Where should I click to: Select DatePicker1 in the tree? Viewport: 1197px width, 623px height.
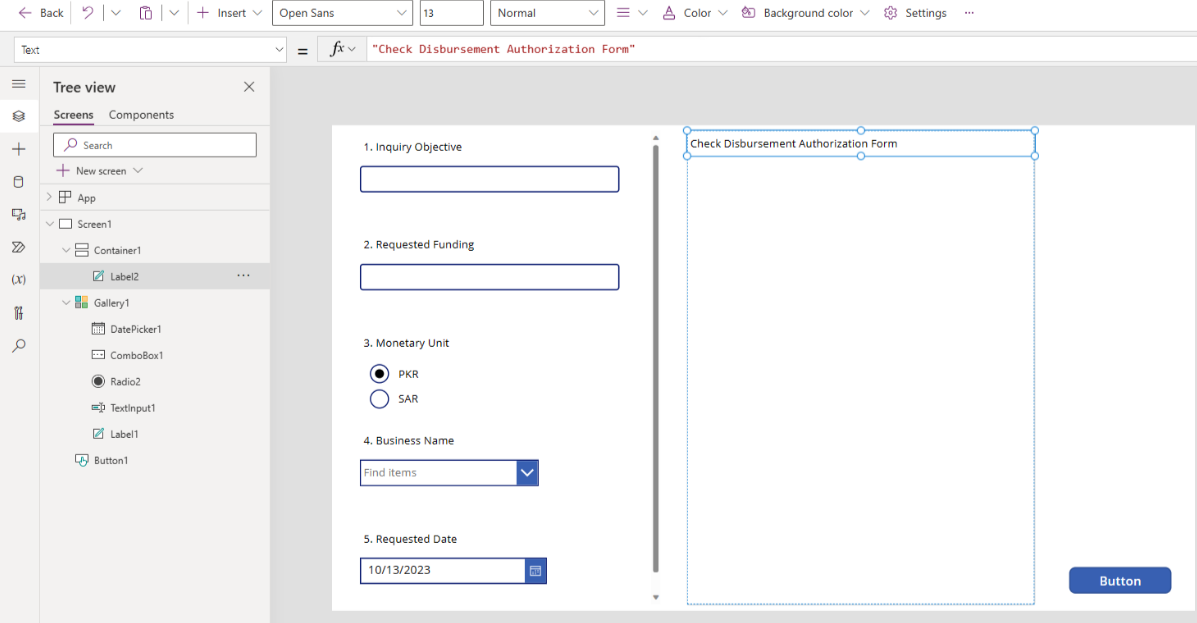pos(135,329)
